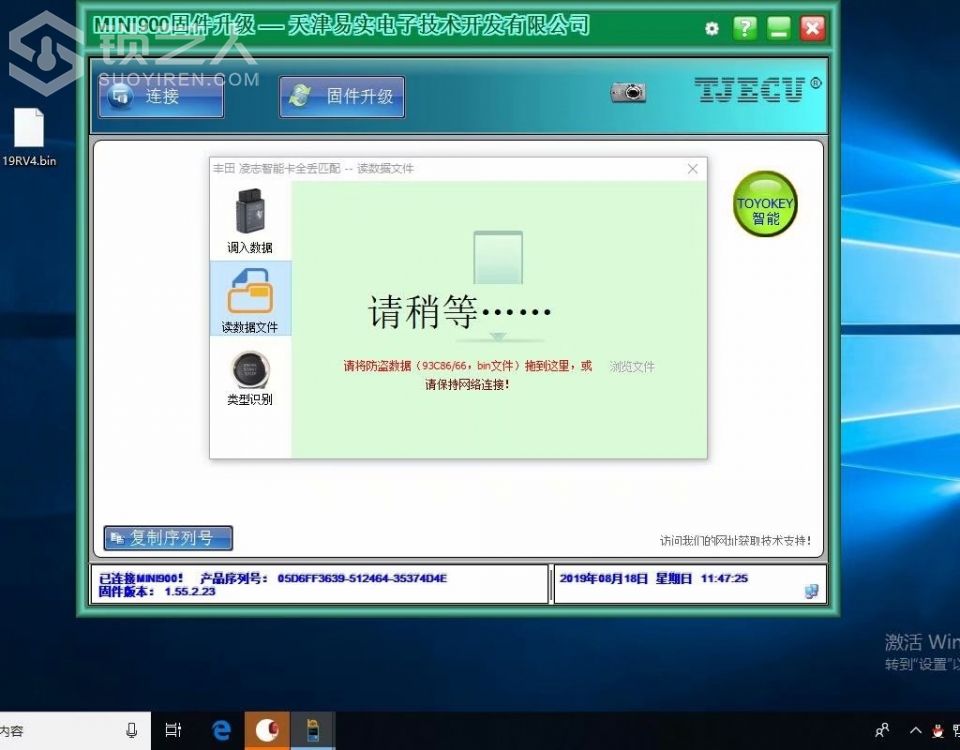This screenshot has width=960, height=750.
Task: Click the taskbar search box
Action: tap(75, 730)
